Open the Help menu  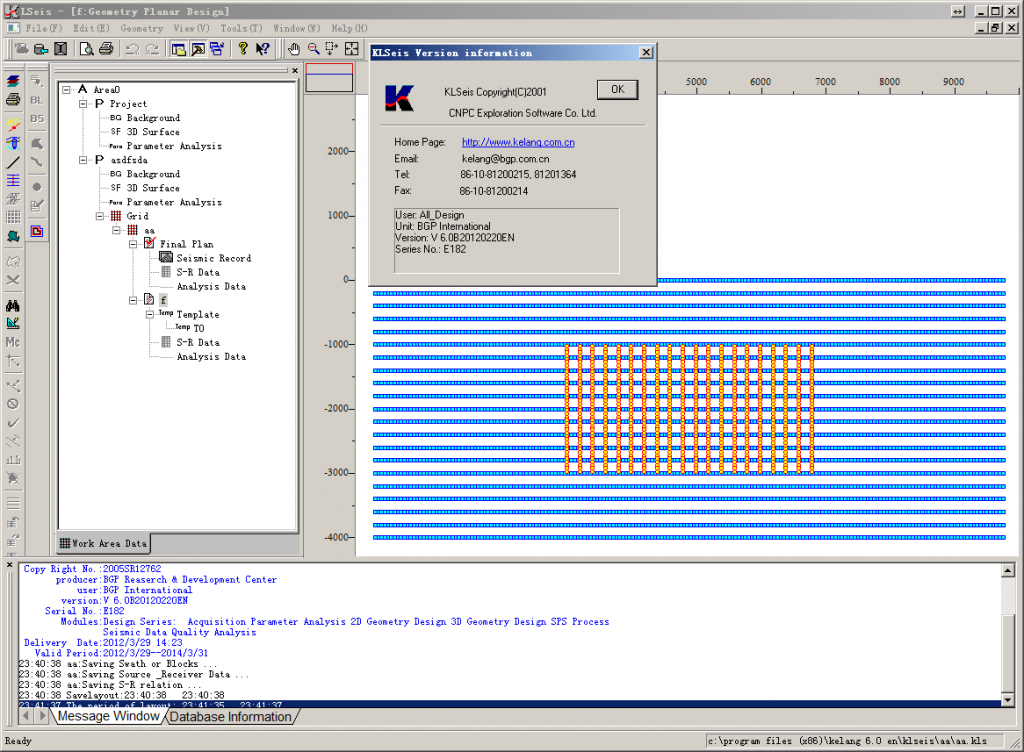(x=349, y=28)
